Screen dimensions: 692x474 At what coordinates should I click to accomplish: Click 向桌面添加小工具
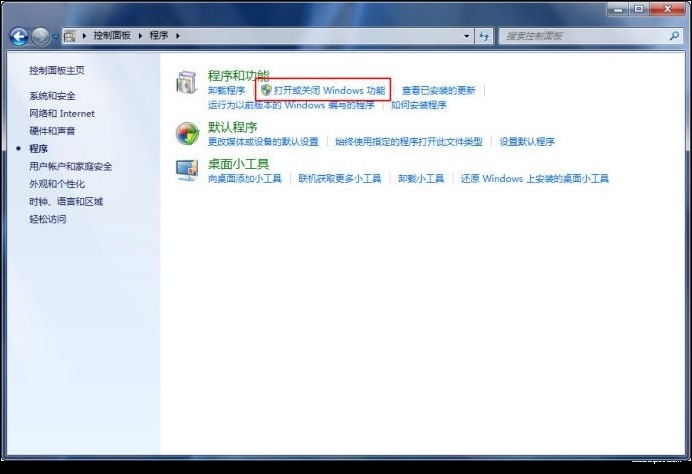click(245, 179)
